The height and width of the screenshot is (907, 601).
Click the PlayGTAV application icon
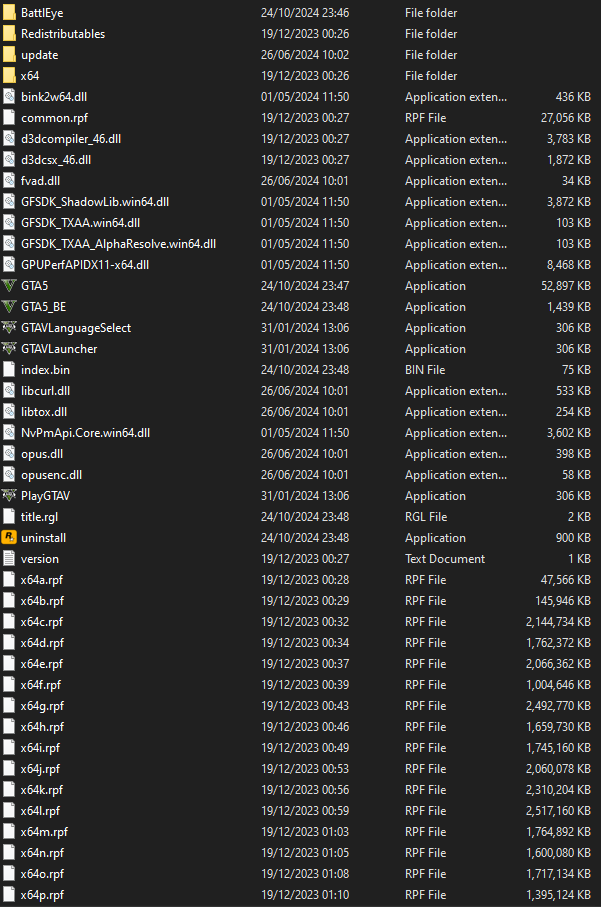[9, 496]
